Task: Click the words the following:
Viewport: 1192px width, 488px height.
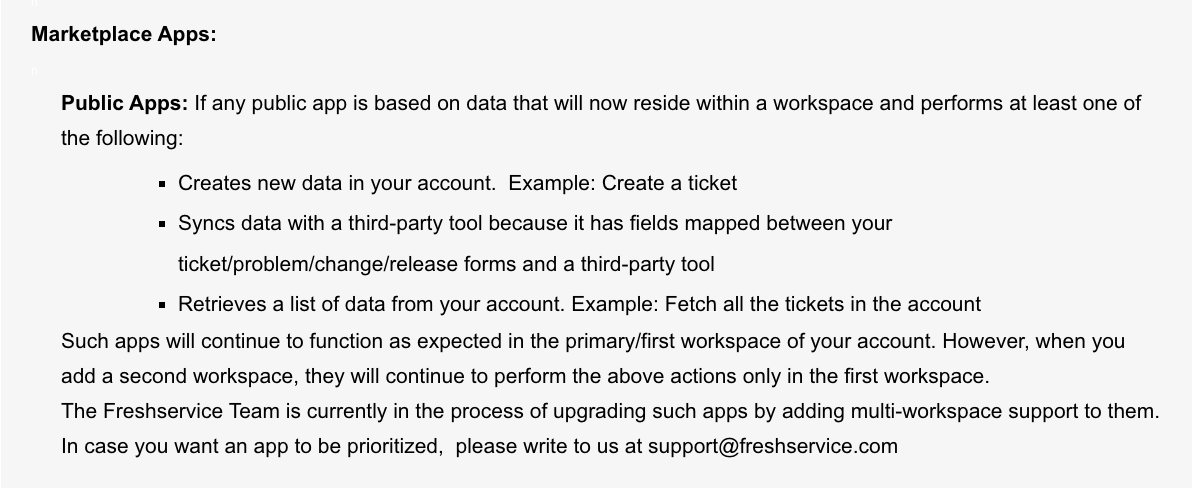Action: (x=122, y=138)
